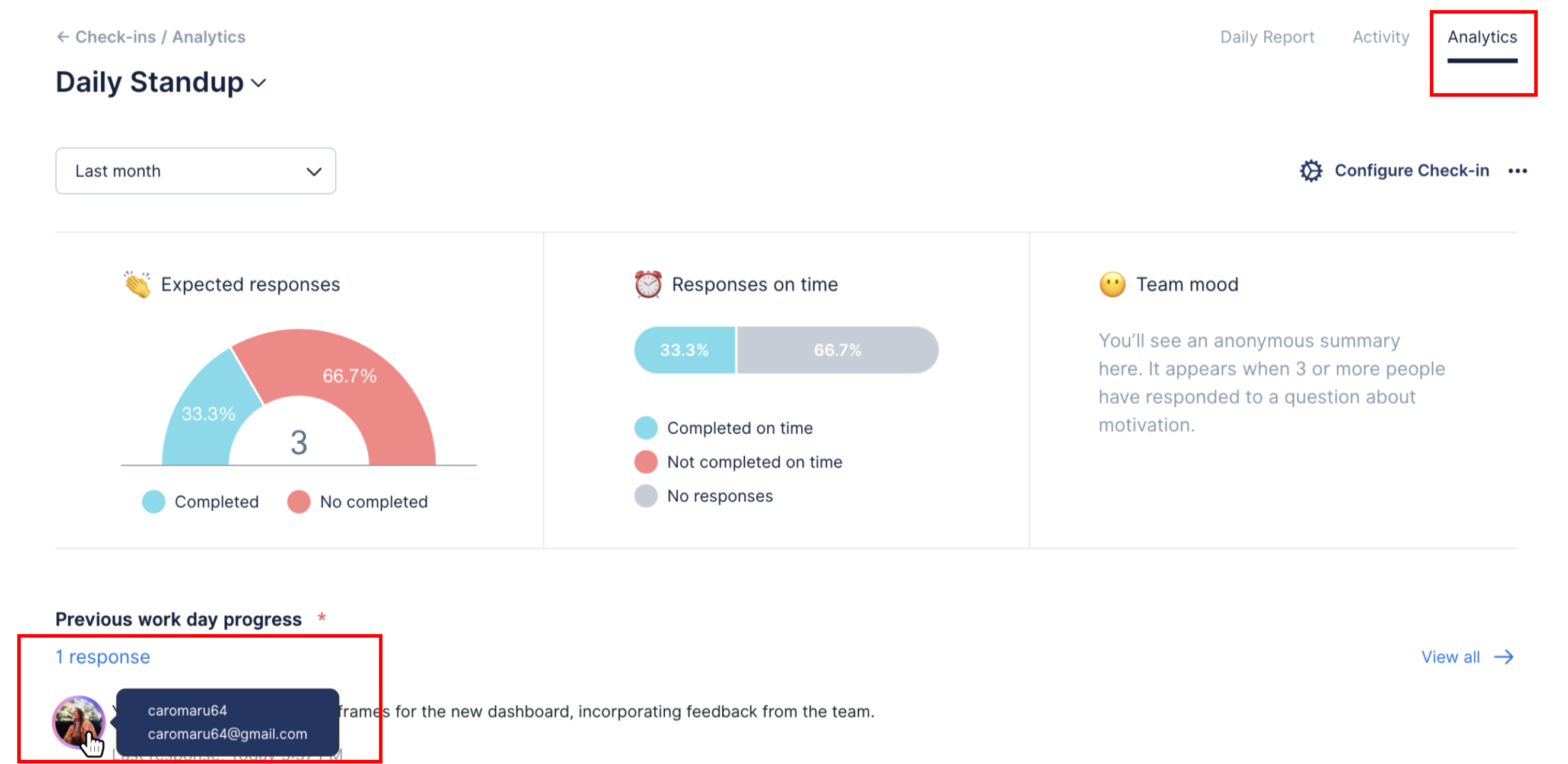Click the back arrow beside Check-ins breadcrumb

63,37
